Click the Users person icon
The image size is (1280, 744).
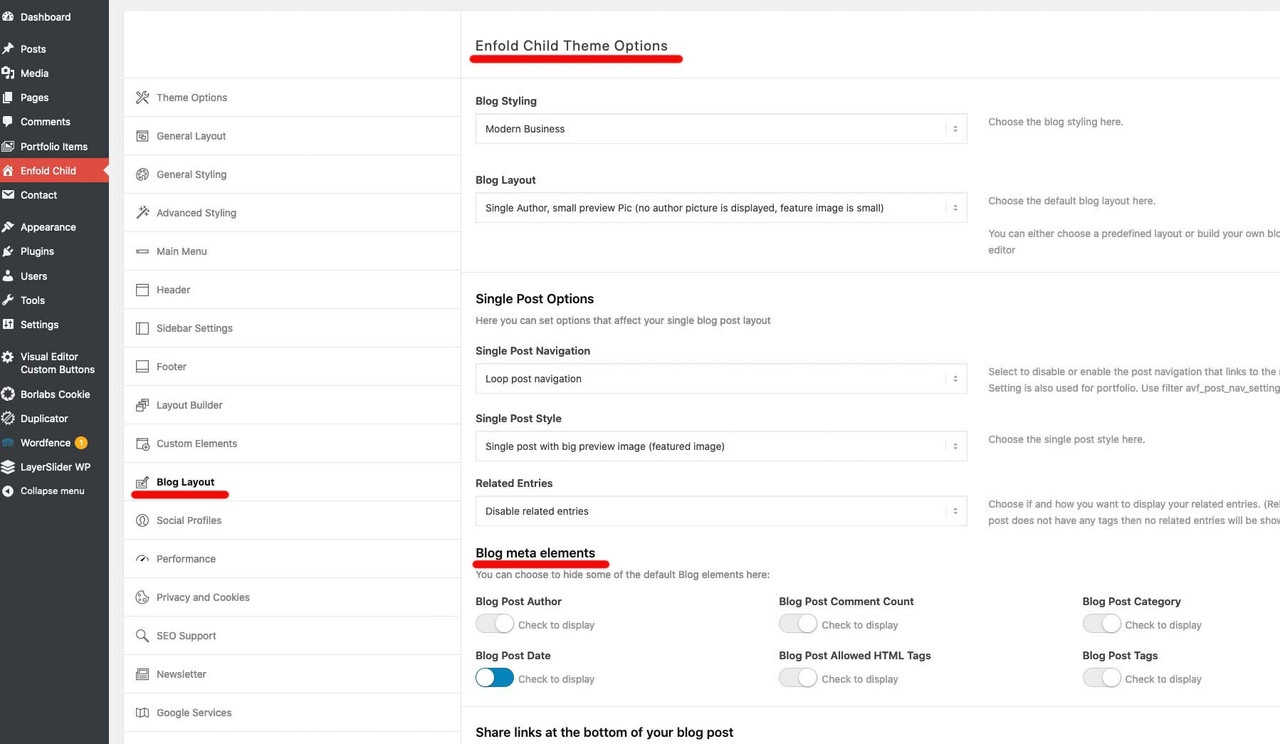[x=8, y=276]
